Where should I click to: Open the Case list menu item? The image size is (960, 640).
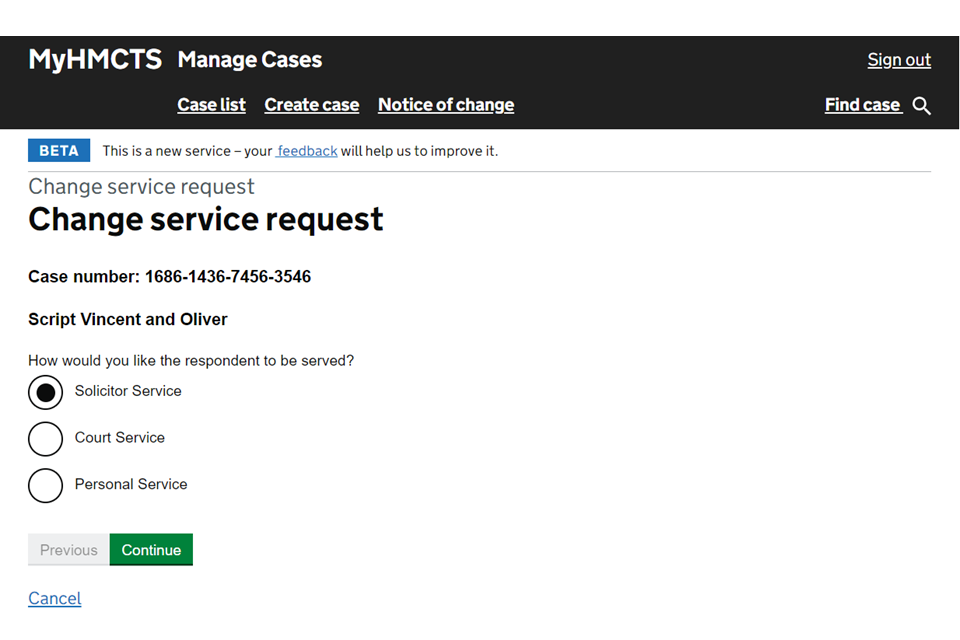coord(211,105)
